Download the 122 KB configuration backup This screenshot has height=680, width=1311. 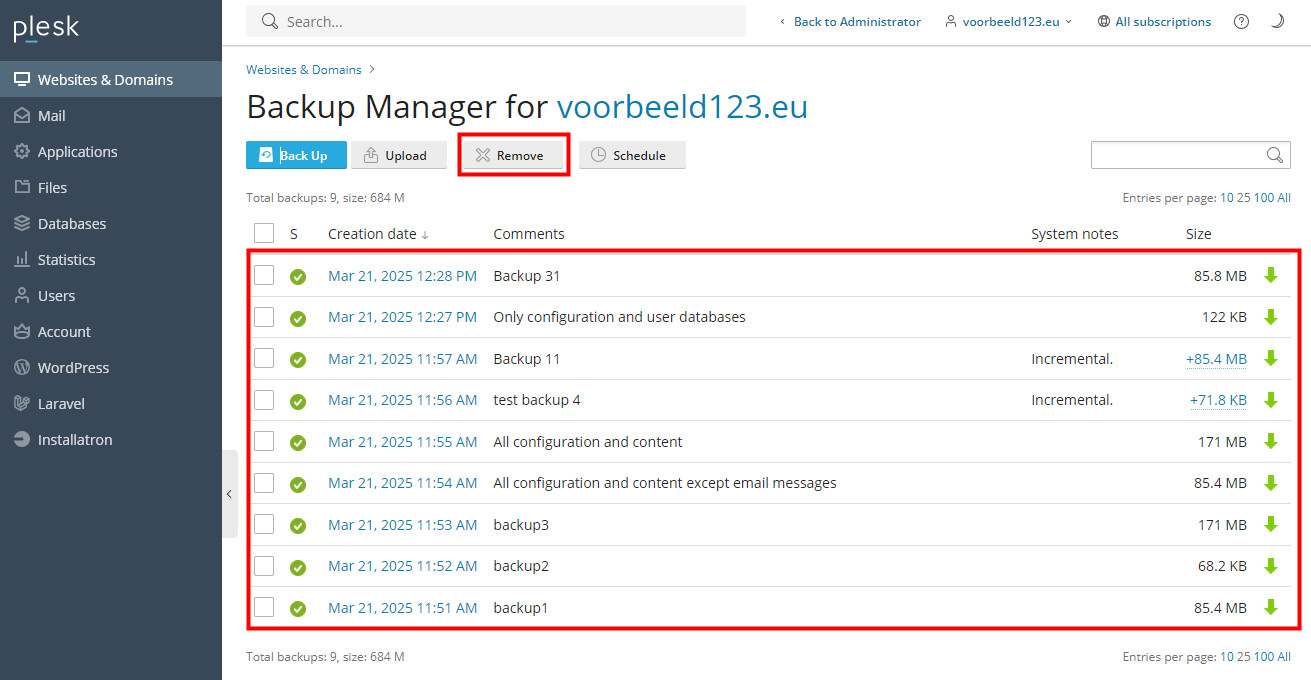[1271, 317]
